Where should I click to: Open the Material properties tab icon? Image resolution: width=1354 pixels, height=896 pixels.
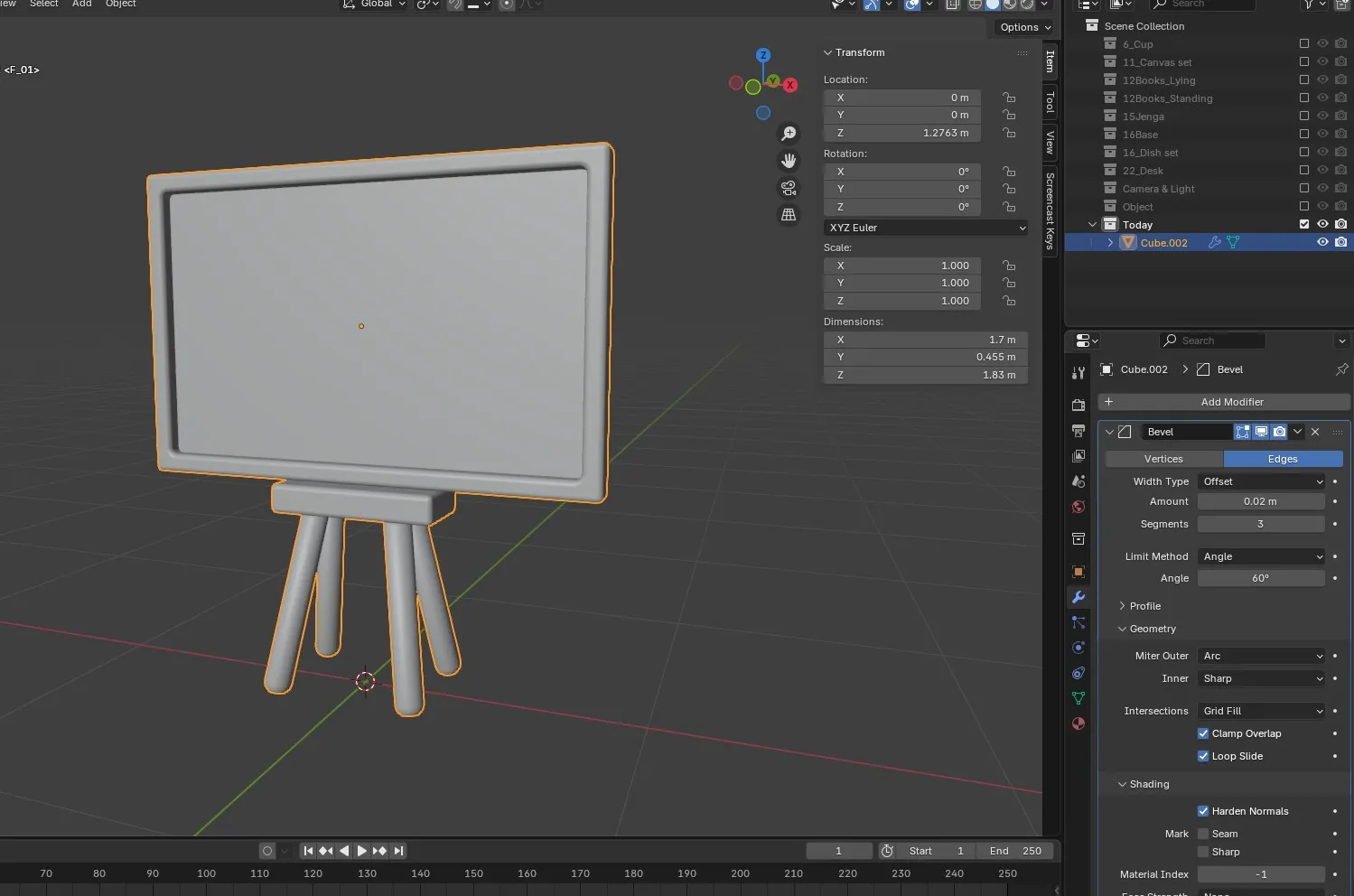pyautogui.click(x=1078, y=723)
